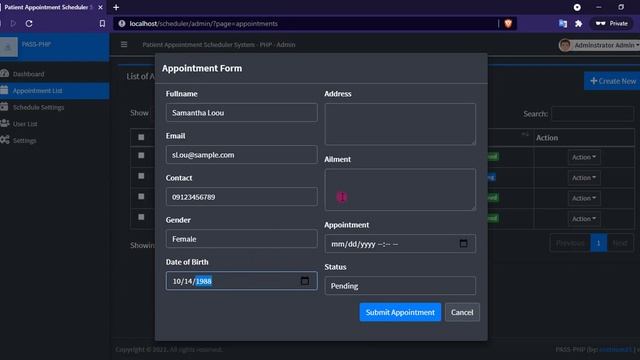Check the fourth appointment row checkbox
This screenshot has height=360, width=640.
click(x=141, y=217)
